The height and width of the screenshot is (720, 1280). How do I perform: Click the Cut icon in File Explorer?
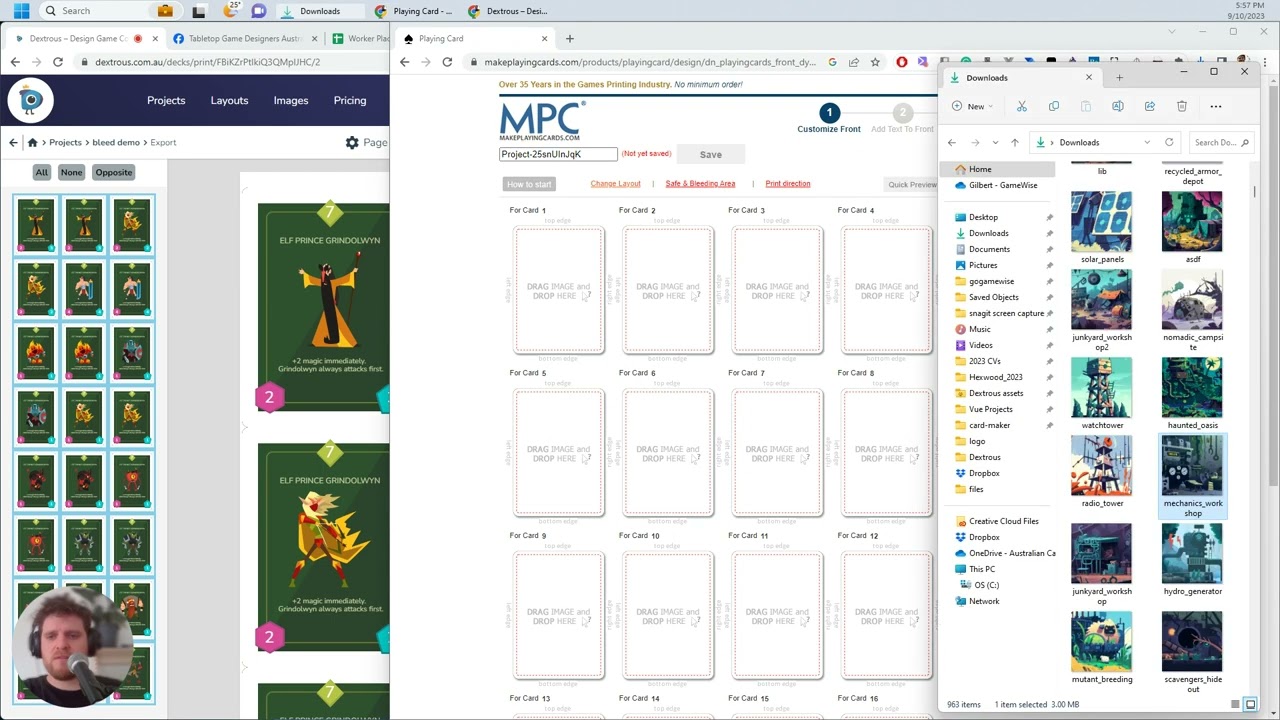(x=1022, y=106)
